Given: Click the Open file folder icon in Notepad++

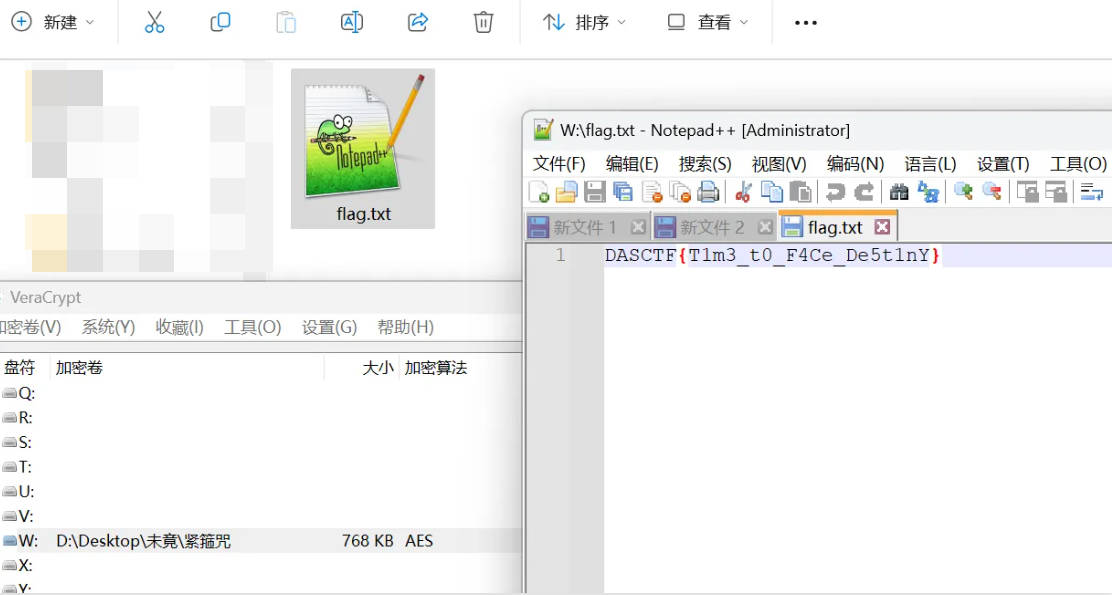Looking at the screenshot, I should [x=566, y=192].
